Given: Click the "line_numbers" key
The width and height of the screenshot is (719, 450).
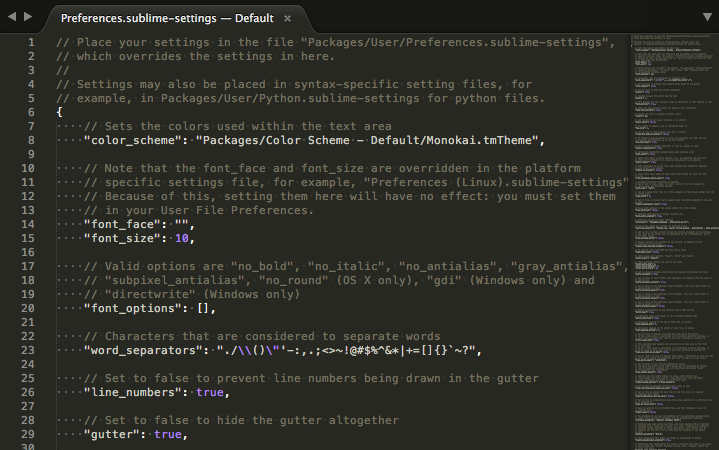Looking at the screenshot, I should [x=133, y=393].
